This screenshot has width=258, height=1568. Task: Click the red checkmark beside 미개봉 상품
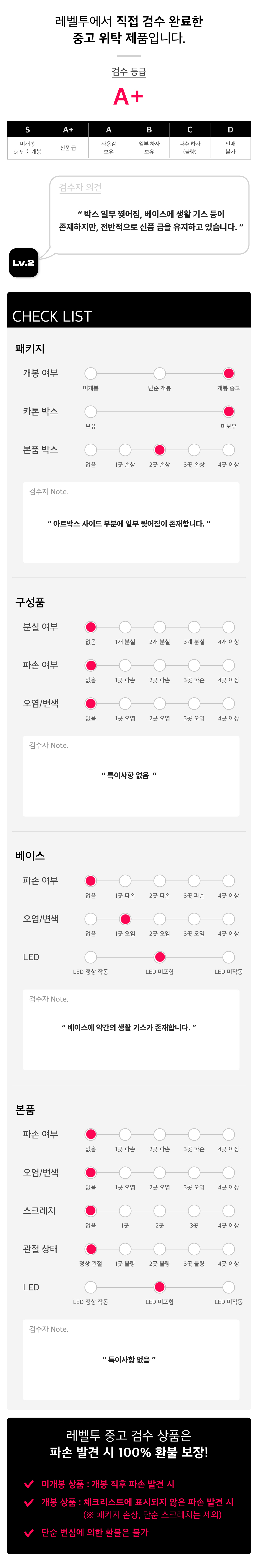point(28,1484)
